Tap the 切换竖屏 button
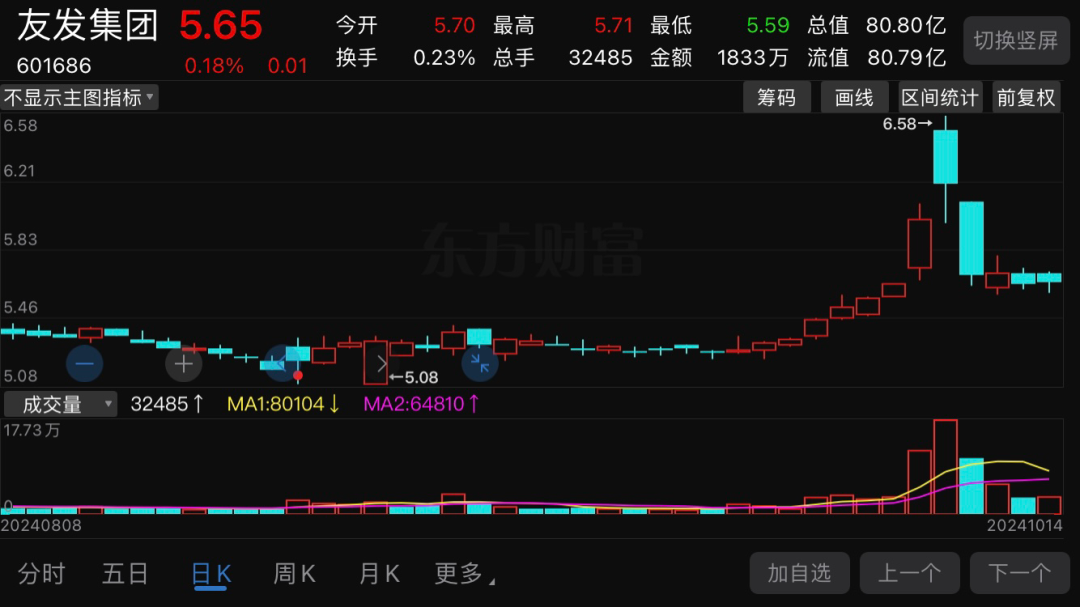The height and width of the screenshot is (607, 1080). [x=1016, y=41]
